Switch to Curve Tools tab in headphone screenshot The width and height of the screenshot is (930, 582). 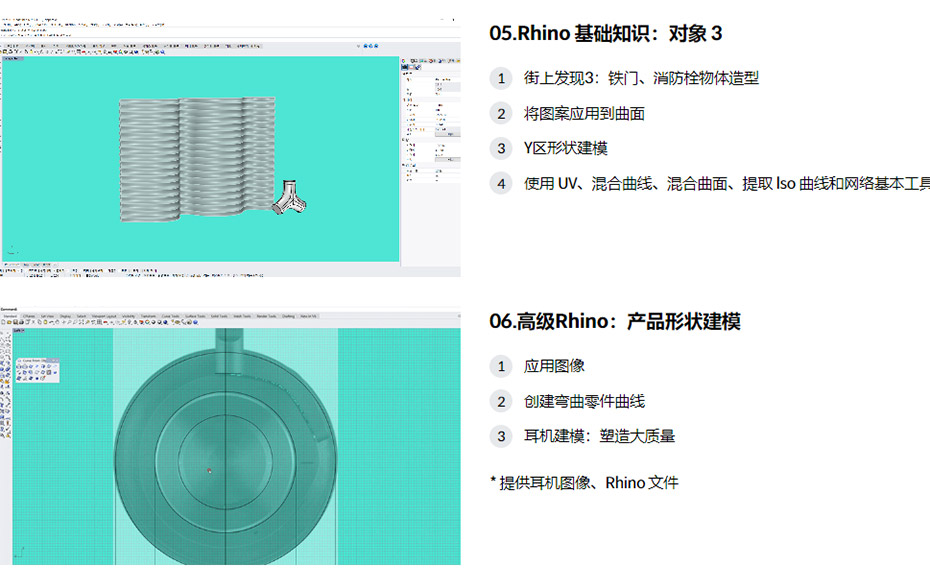click(x=170, y=316)
